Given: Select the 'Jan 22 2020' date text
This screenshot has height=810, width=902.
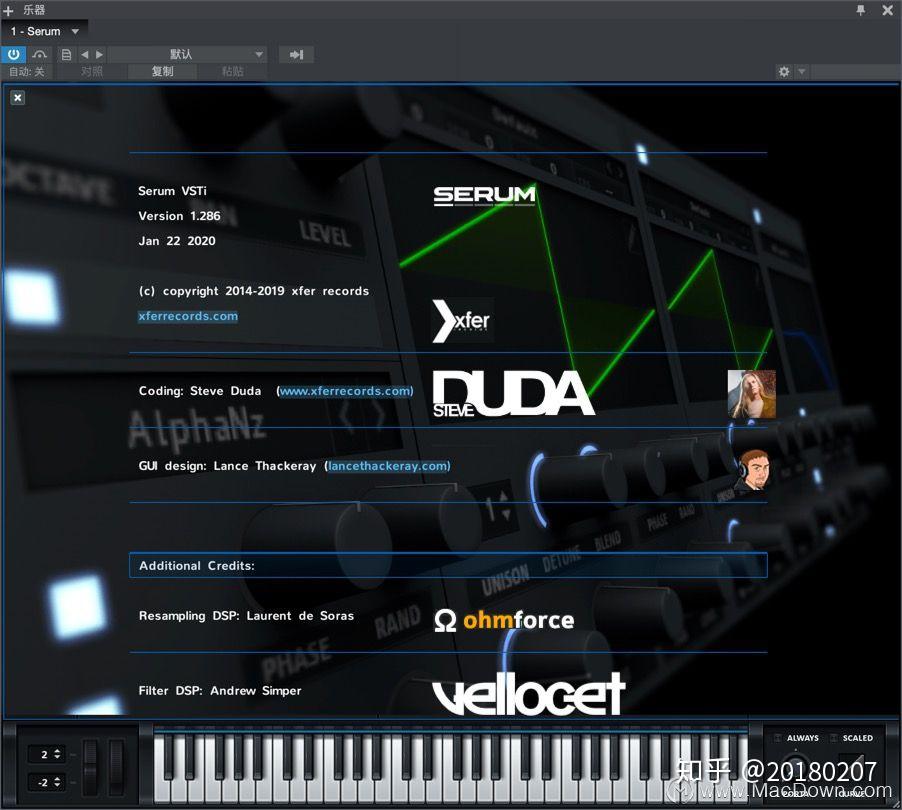Looking at the screenshot, I should pyautogui.click(x=177, y=241).
